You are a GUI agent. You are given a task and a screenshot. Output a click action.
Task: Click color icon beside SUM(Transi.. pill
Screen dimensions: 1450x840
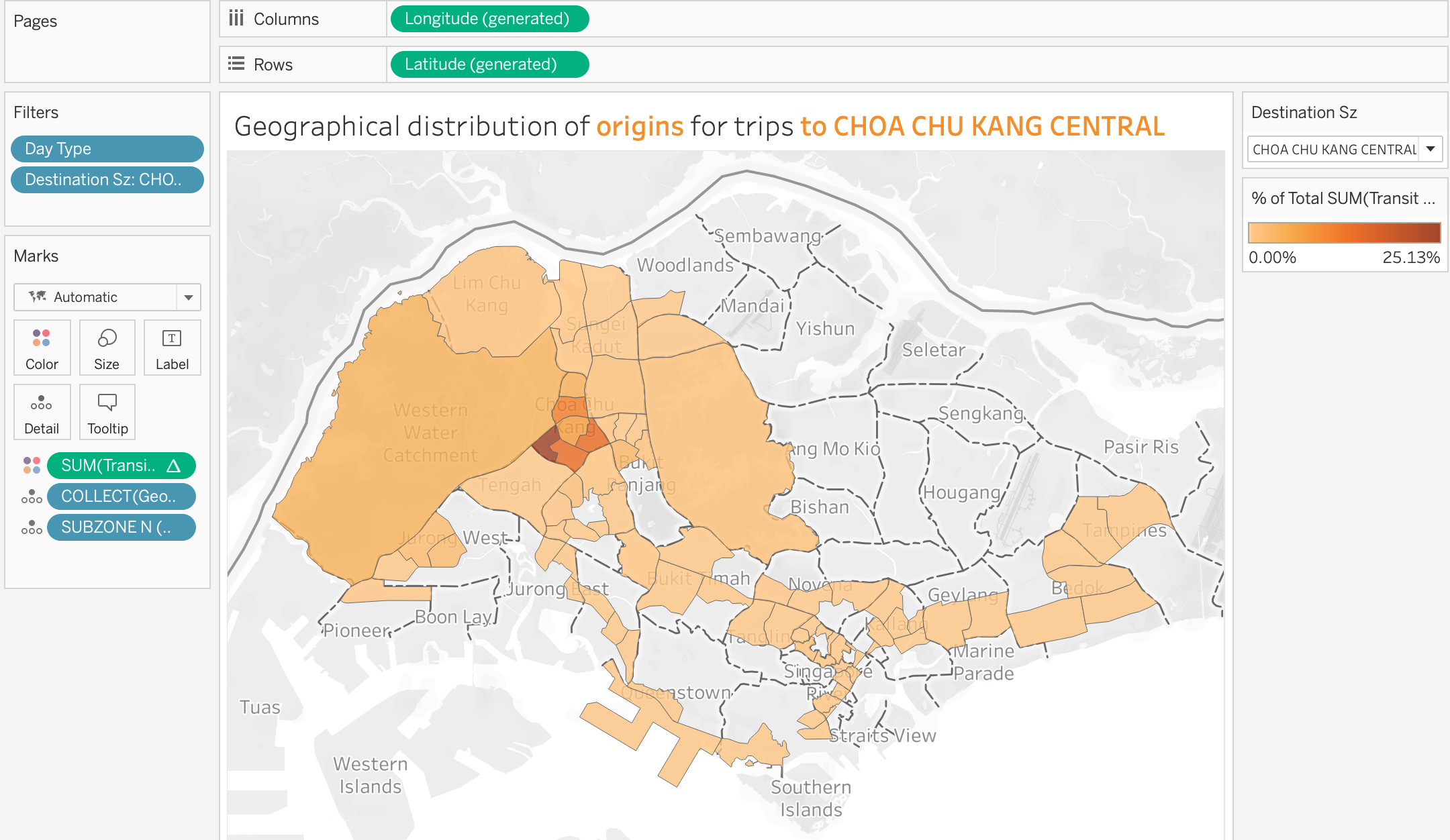[32, 466]
